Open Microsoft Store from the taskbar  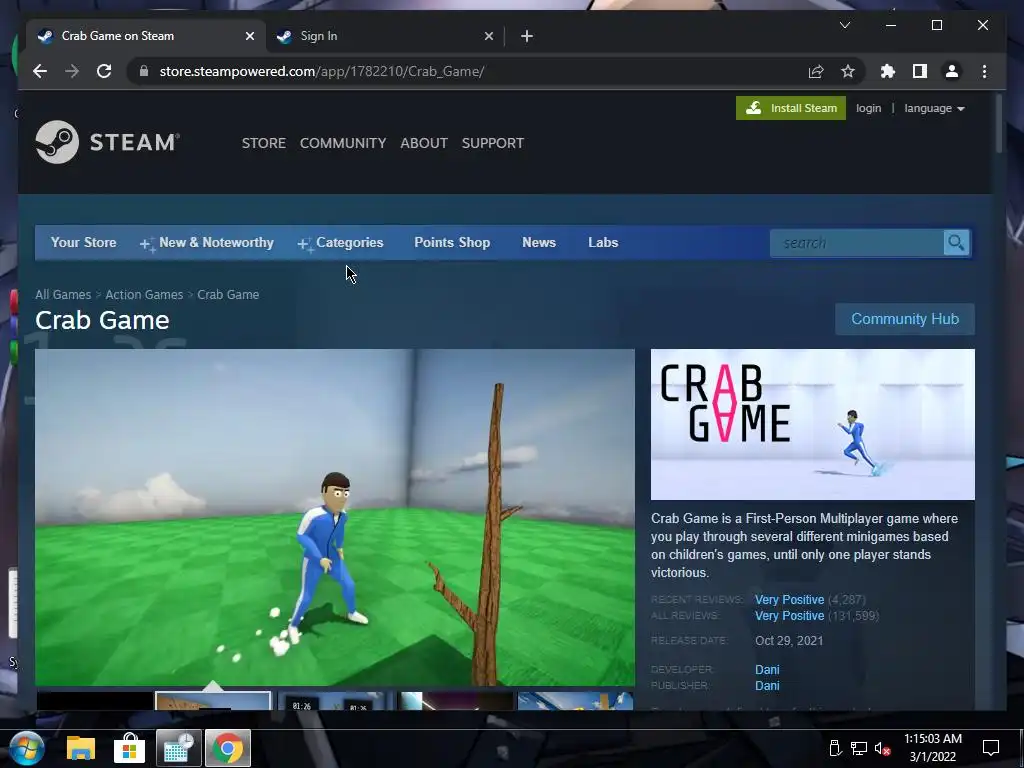pos(129,748)
